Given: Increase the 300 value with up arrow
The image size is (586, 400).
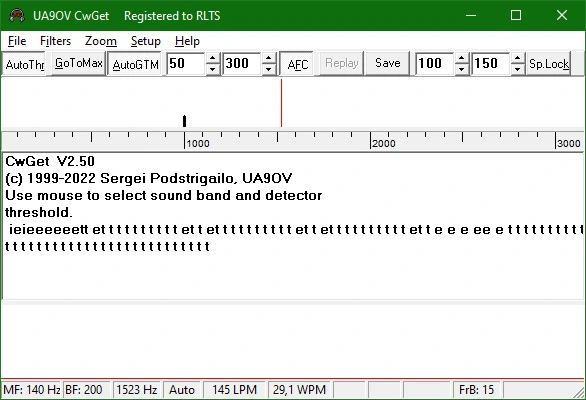Looking at the screenshot, I should [269, 58].
